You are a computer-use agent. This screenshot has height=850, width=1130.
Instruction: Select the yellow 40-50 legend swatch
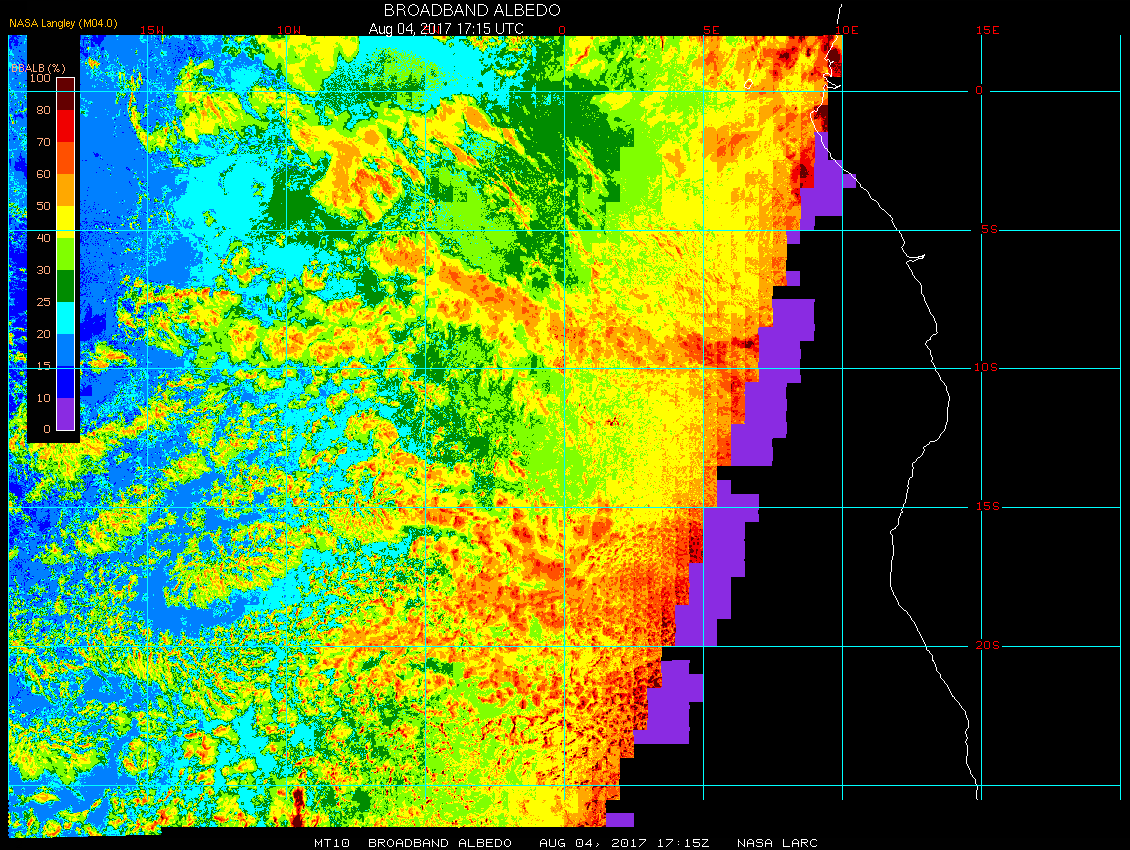click(66, 222)
